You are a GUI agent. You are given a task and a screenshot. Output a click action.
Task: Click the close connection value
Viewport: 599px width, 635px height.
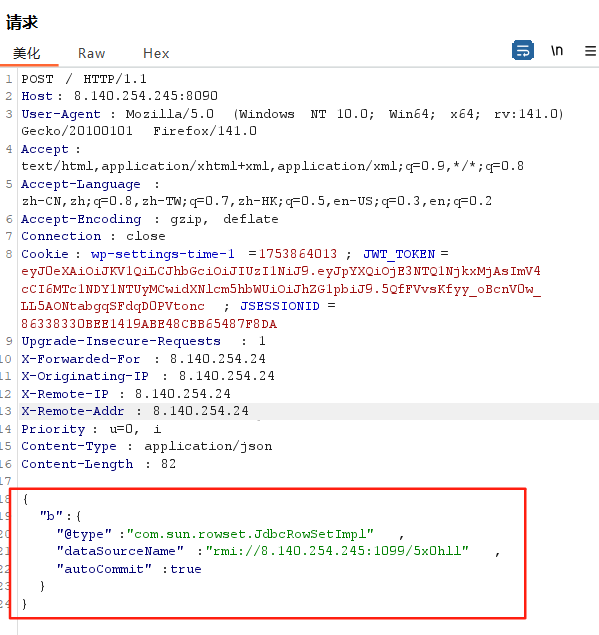[146, 236]
